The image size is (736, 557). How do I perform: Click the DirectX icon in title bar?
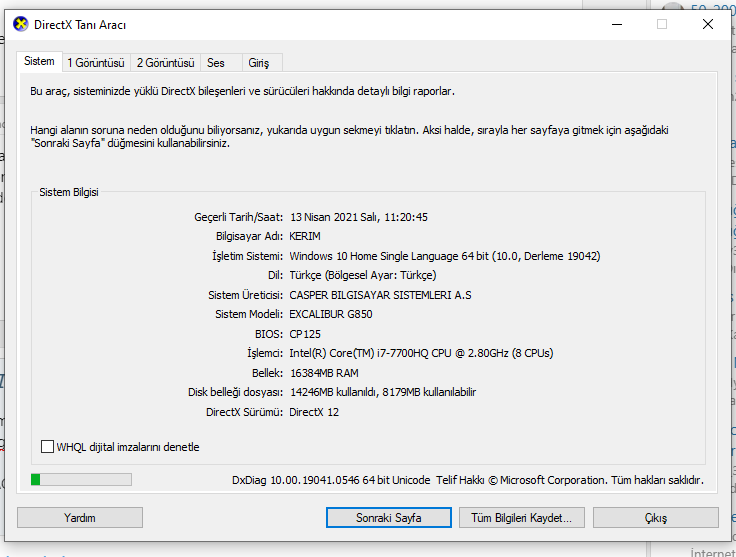[21, 24]
